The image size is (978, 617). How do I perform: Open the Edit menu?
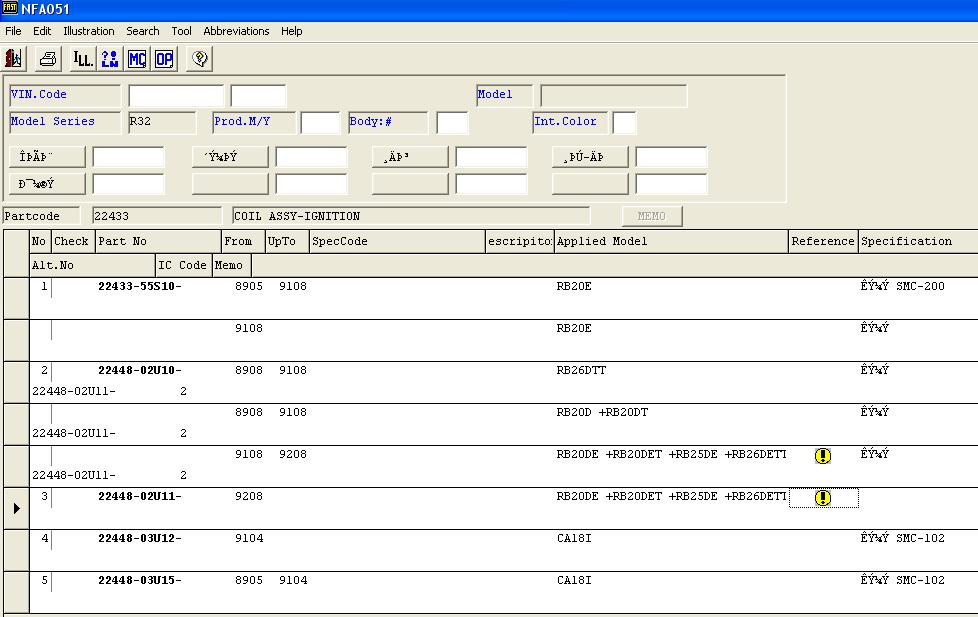[x=42, y=31]
